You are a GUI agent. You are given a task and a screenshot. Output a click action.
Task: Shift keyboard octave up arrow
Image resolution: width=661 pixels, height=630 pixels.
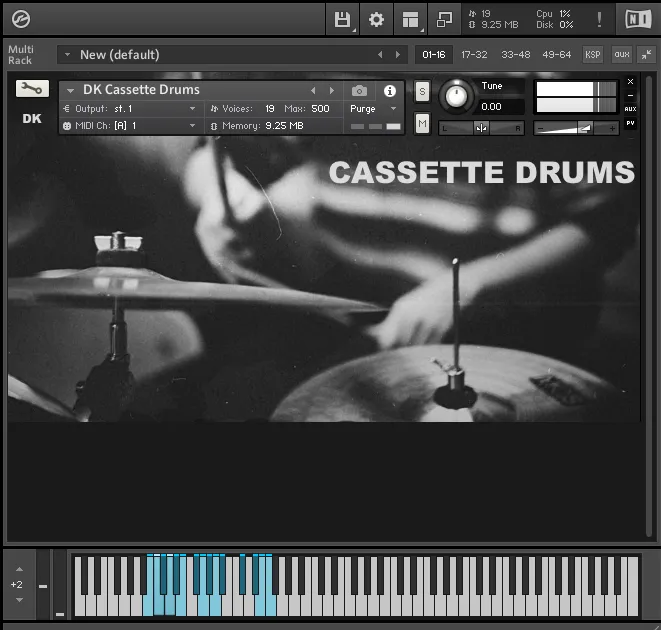pos(19,569)
